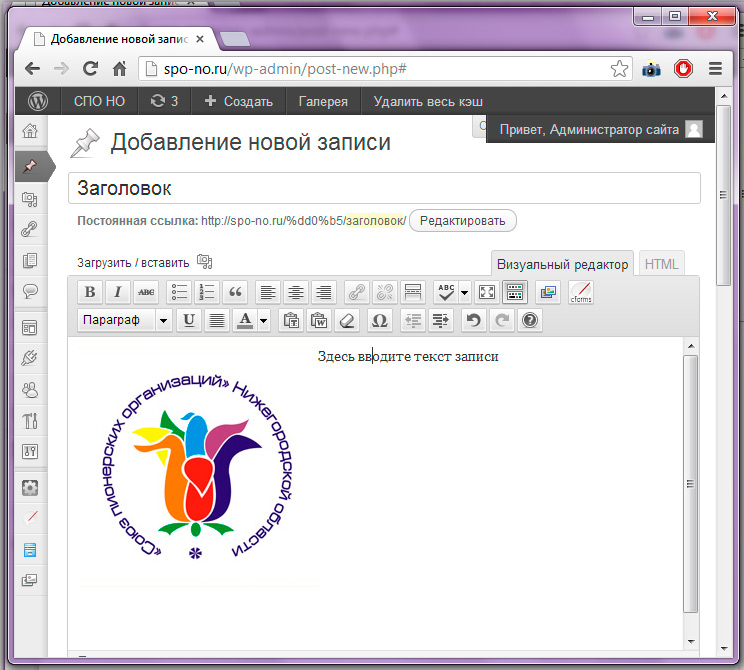Toggle fullscreen editing mode
Viewport: 744px width, 670px height.
[x=487, y=292]
